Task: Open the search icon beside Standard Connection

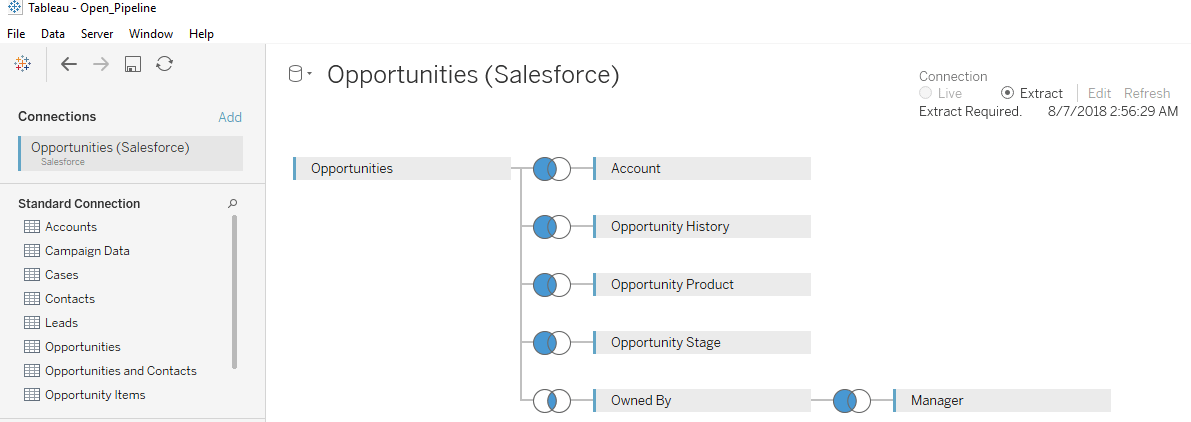Action: pos(233,203)
